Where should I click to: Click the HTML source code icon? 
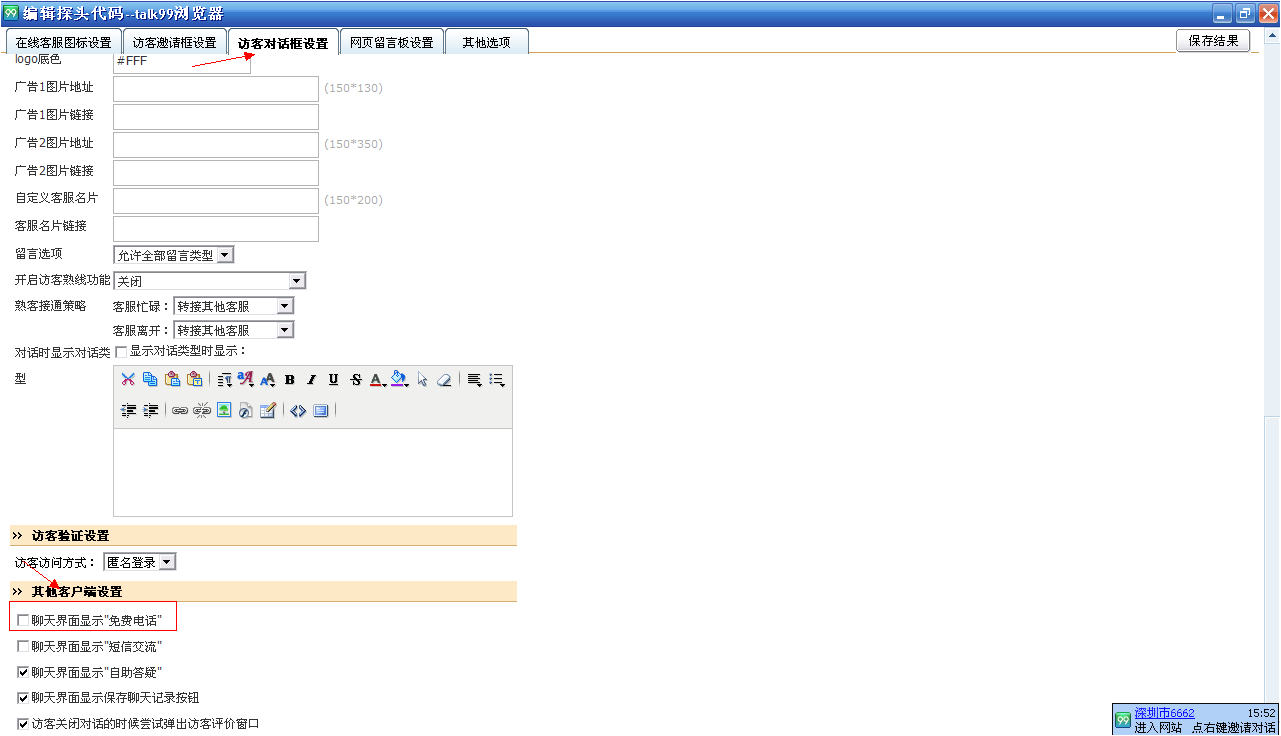click(x=298, y=410)
